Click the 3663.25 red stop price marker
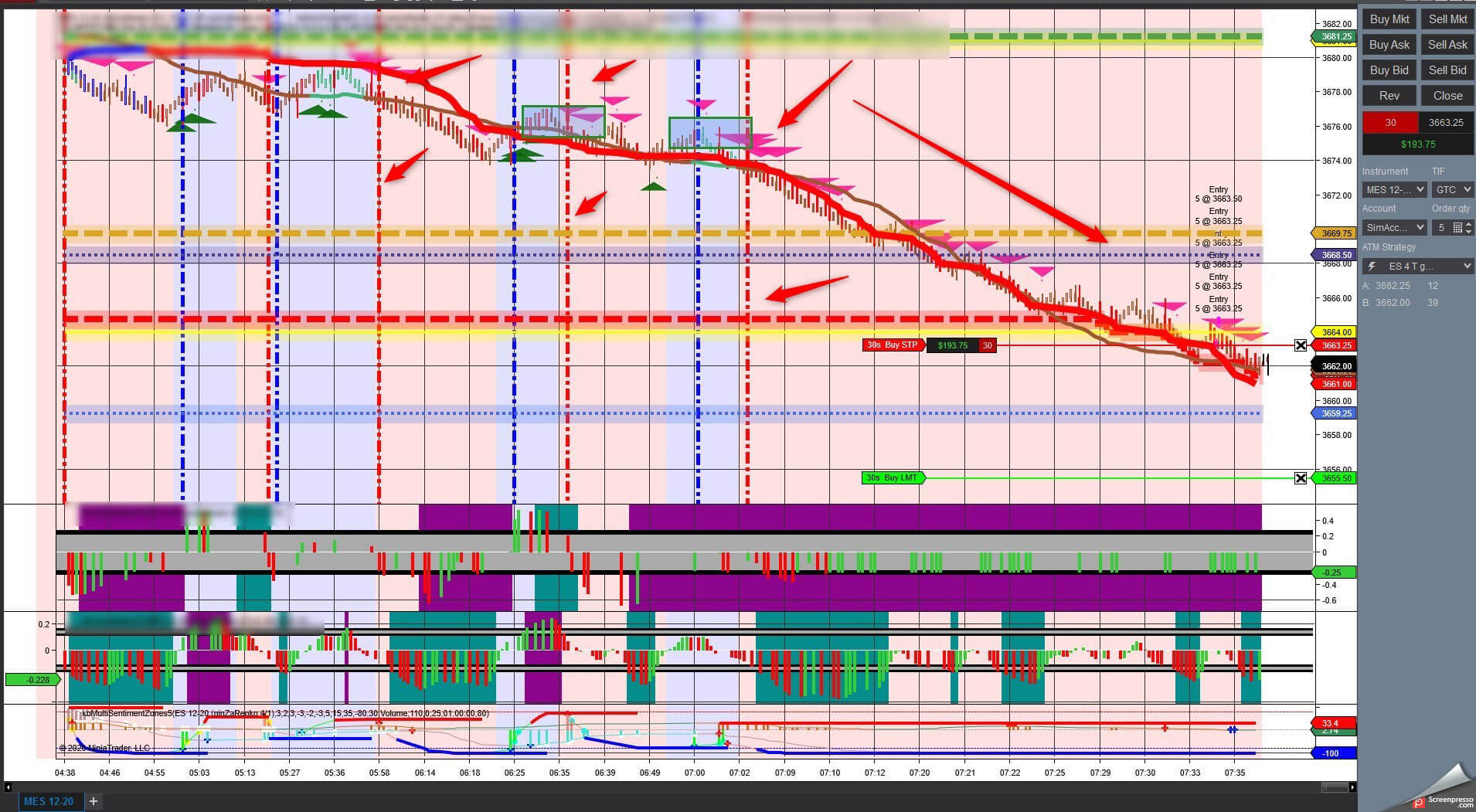Screen dimensions: 1476x812 point(1335,345)
